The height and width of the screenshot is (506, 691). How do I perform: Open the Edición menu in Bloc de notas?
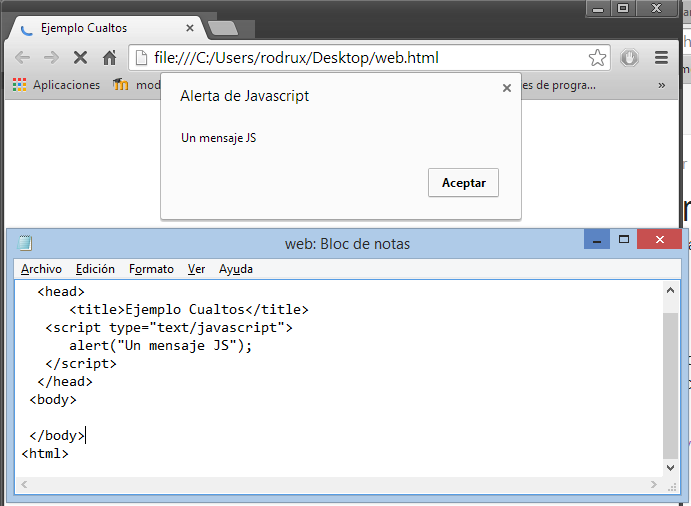point(95,269)
